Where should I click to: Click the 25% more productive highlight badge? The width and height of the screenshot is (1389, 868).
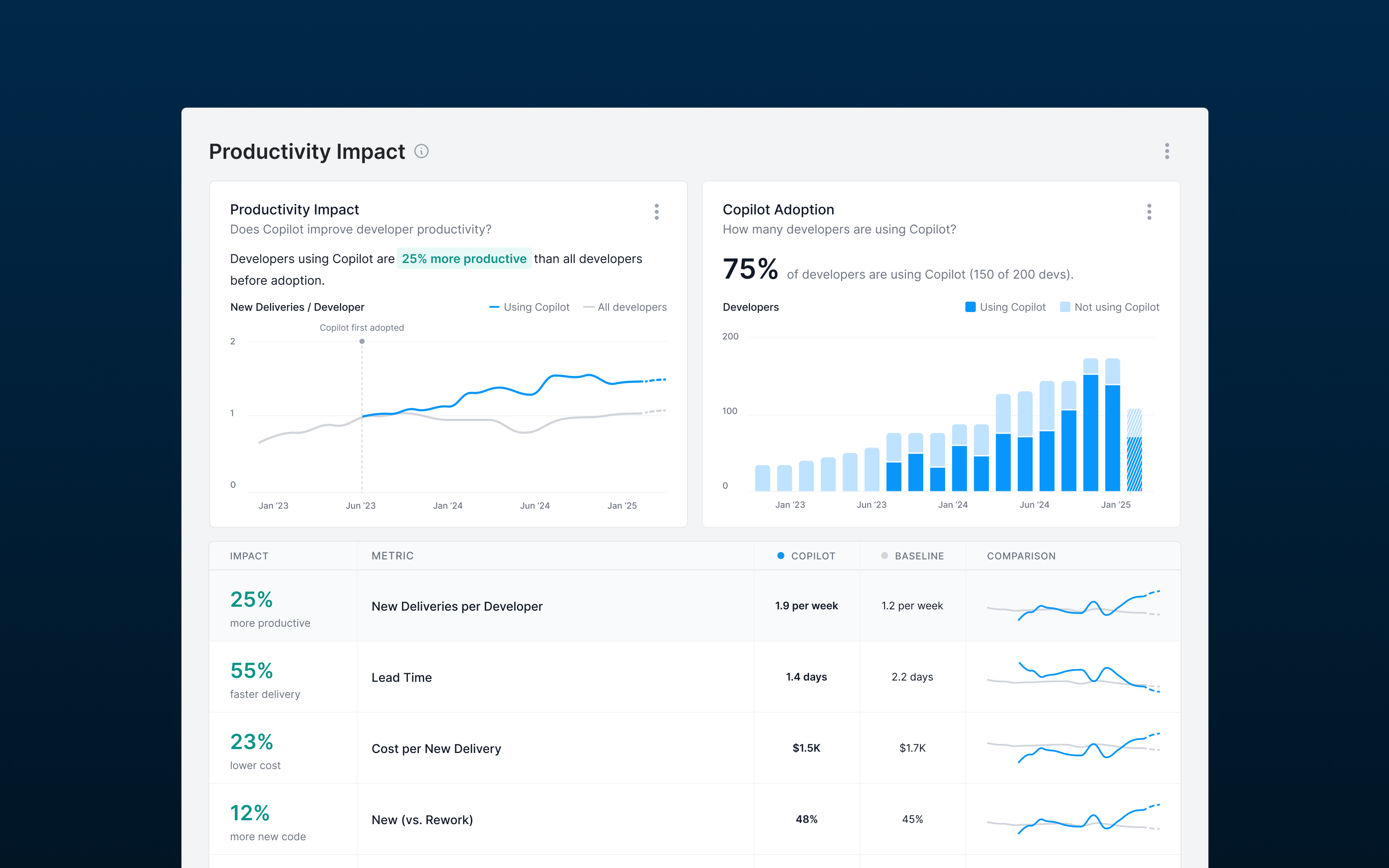pyautogui.click(x=464, y=259)
